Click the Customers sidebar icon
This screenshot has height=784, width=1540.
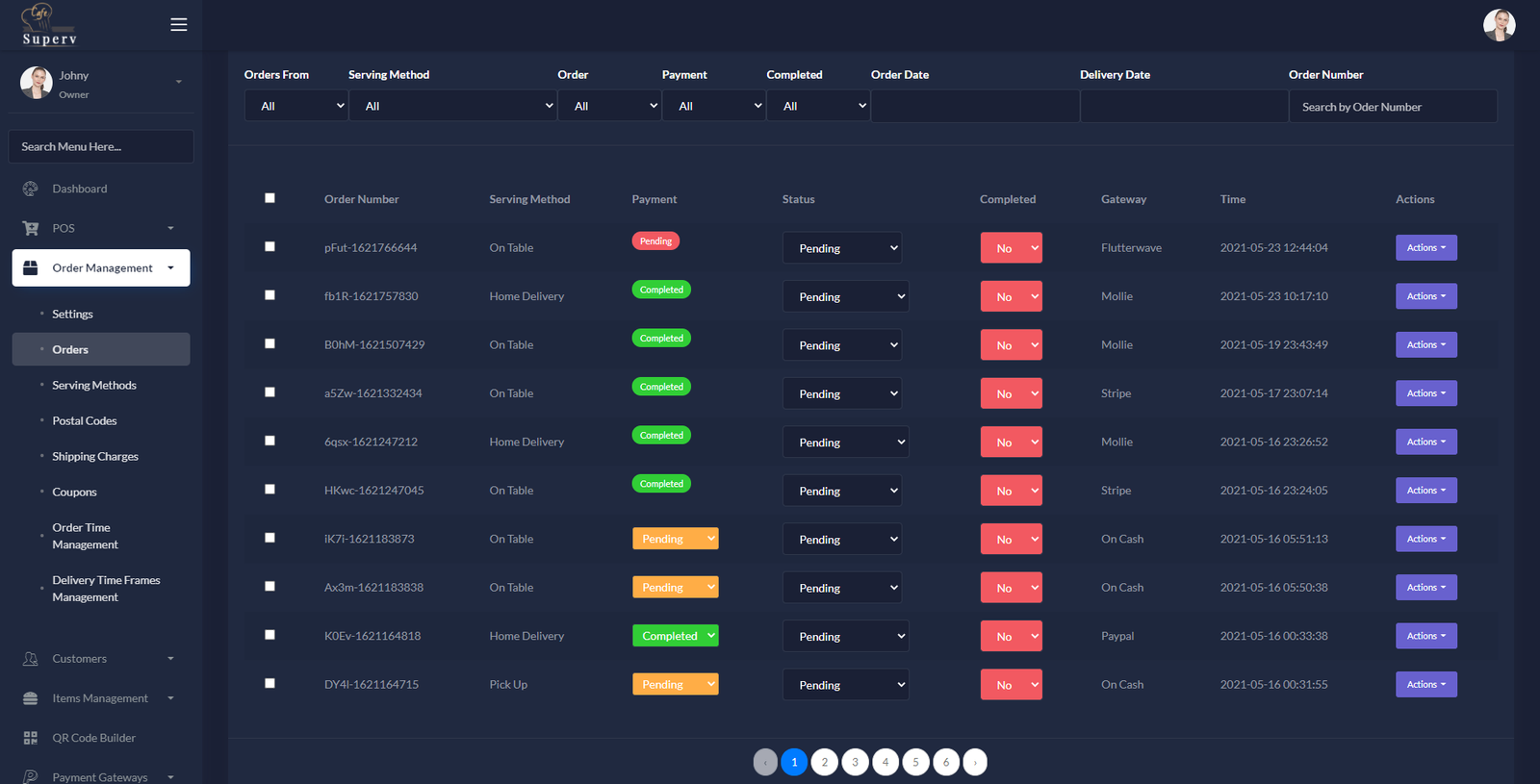(31, 659)
